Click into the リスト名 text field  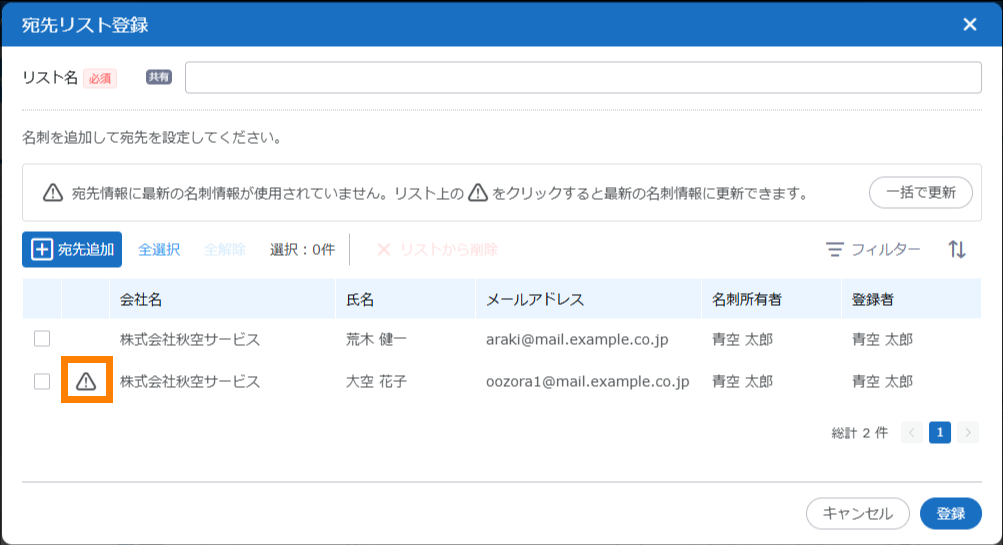point(582,77)
